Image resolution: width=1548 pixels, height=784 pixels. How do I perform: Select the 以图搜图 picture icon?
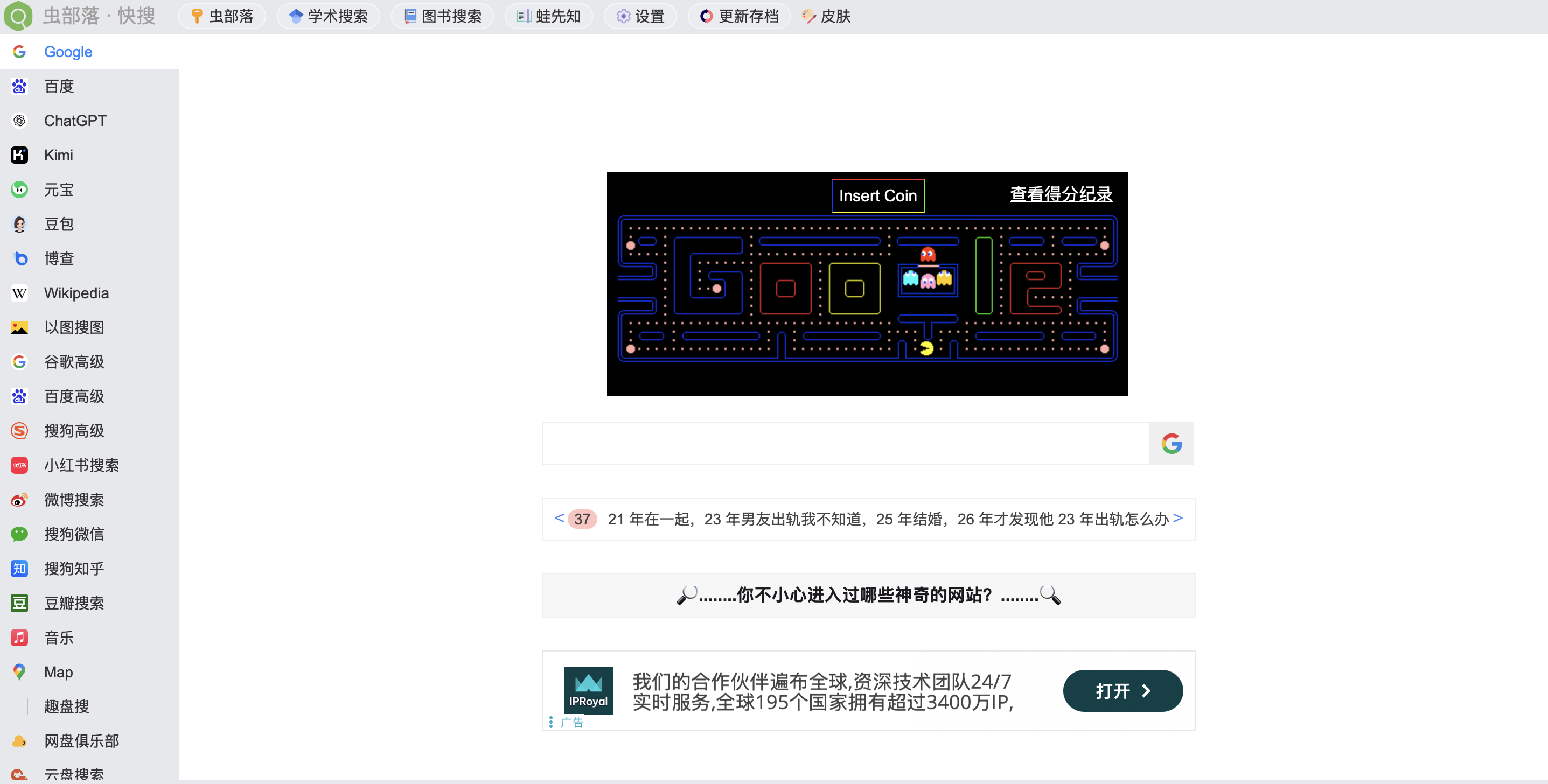pyautogui.click(x=19, y=327)
